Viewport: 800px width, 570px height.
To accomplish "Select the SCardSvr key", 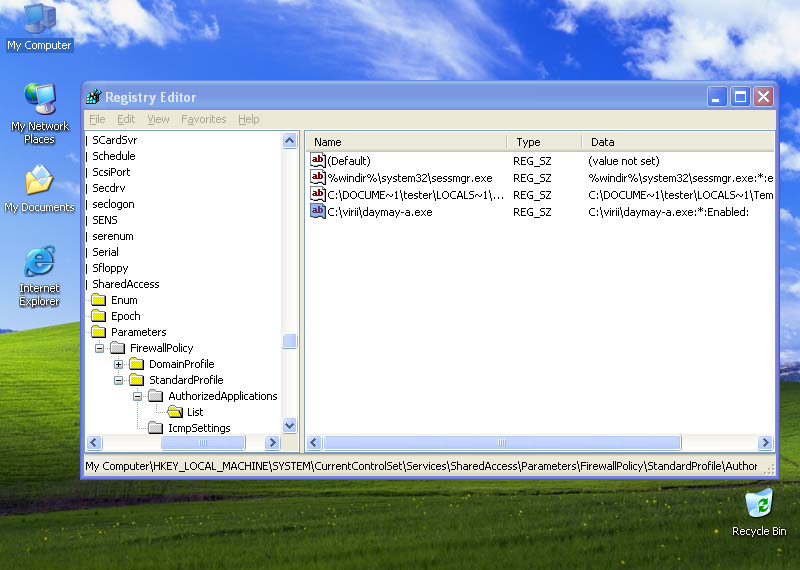I will coord(115,140).
